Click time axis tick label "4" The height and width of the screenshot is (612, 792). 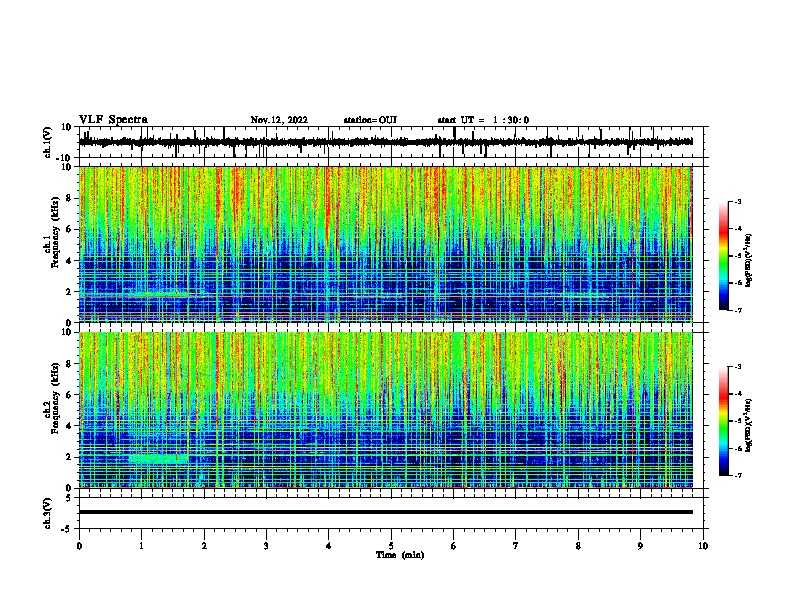329,546
